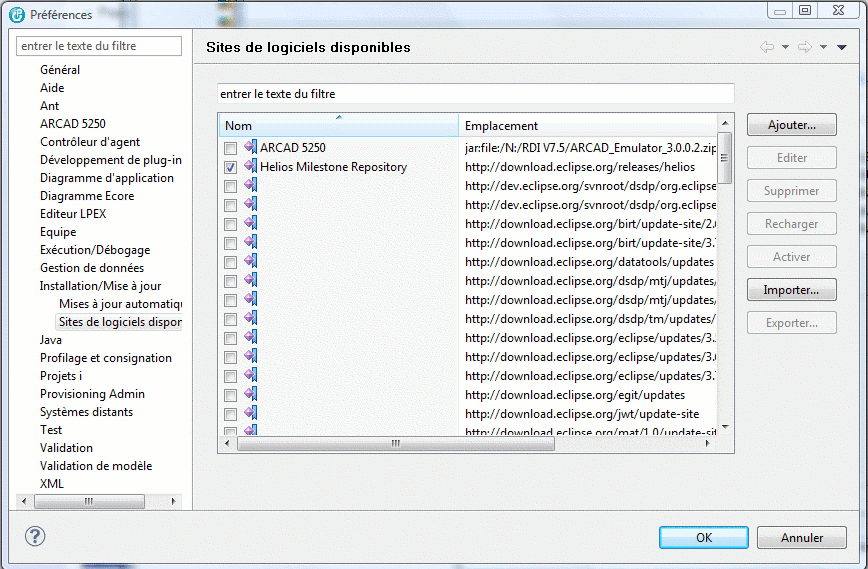Click the help question mark icon

pyautogui.click(x=35, y=536)
